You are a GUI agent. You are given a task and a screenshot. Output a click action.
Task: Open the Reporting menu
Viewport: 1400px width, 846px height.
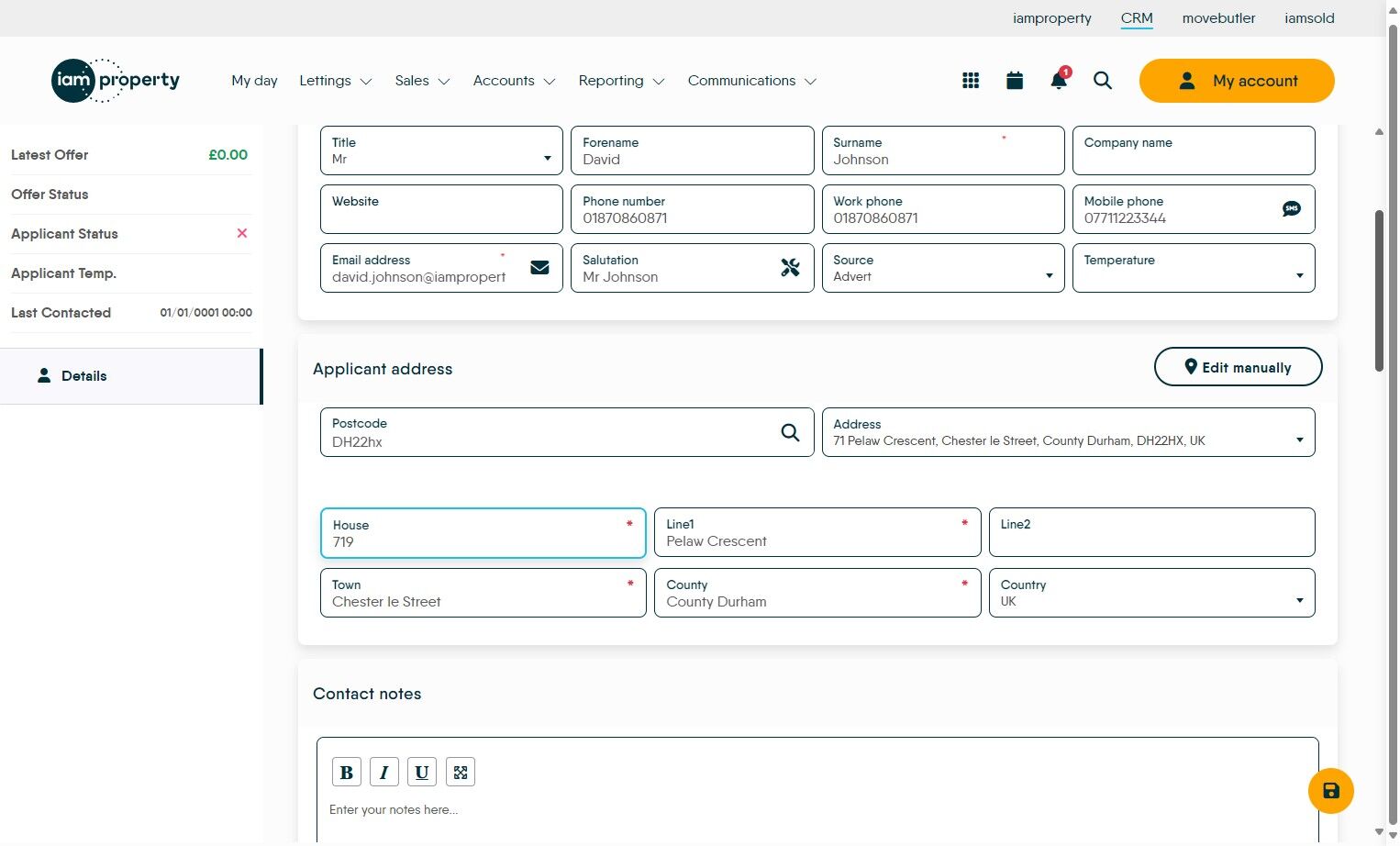tap(621, 81)
